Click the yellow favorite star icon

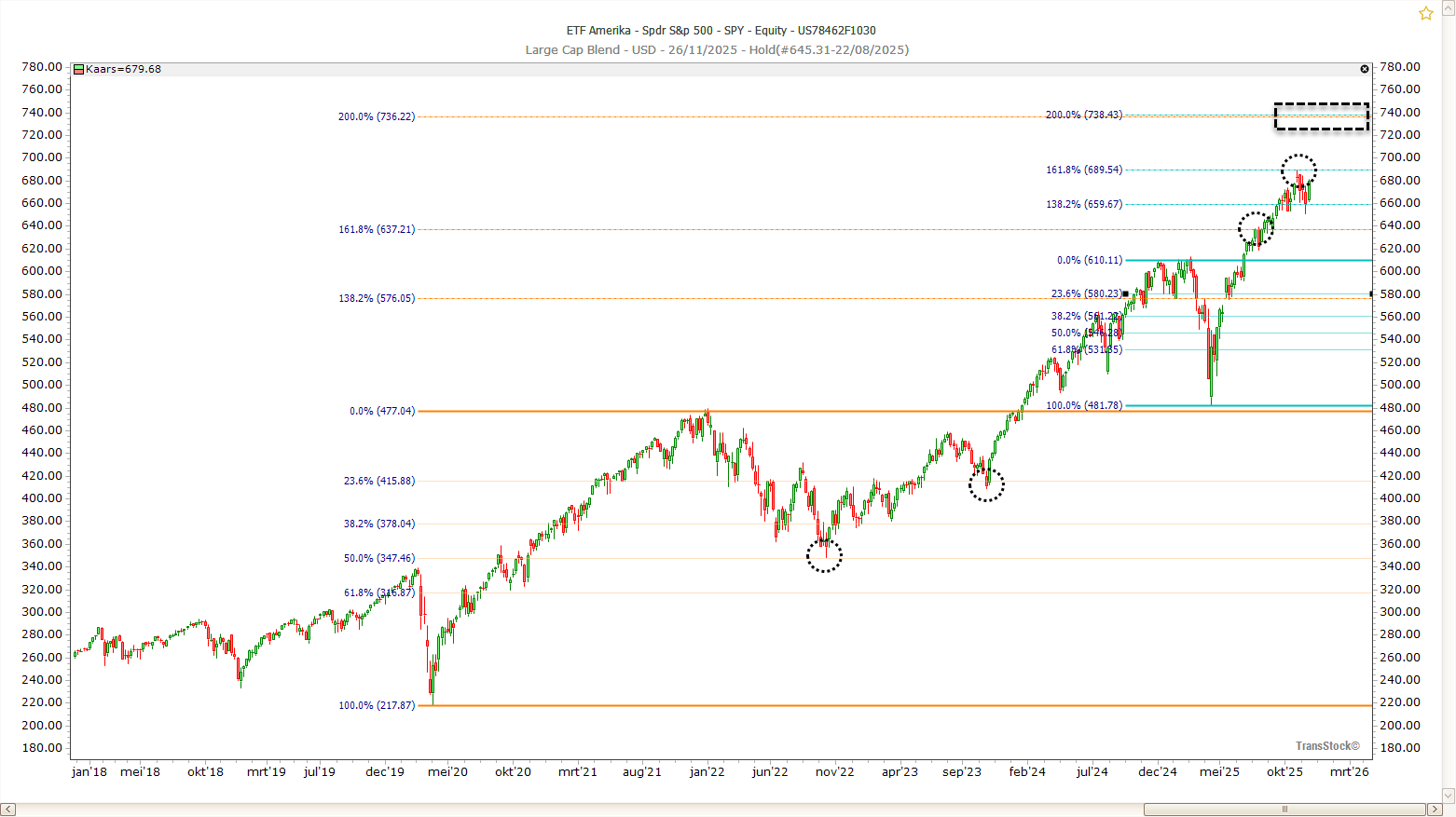point(1424,13)
